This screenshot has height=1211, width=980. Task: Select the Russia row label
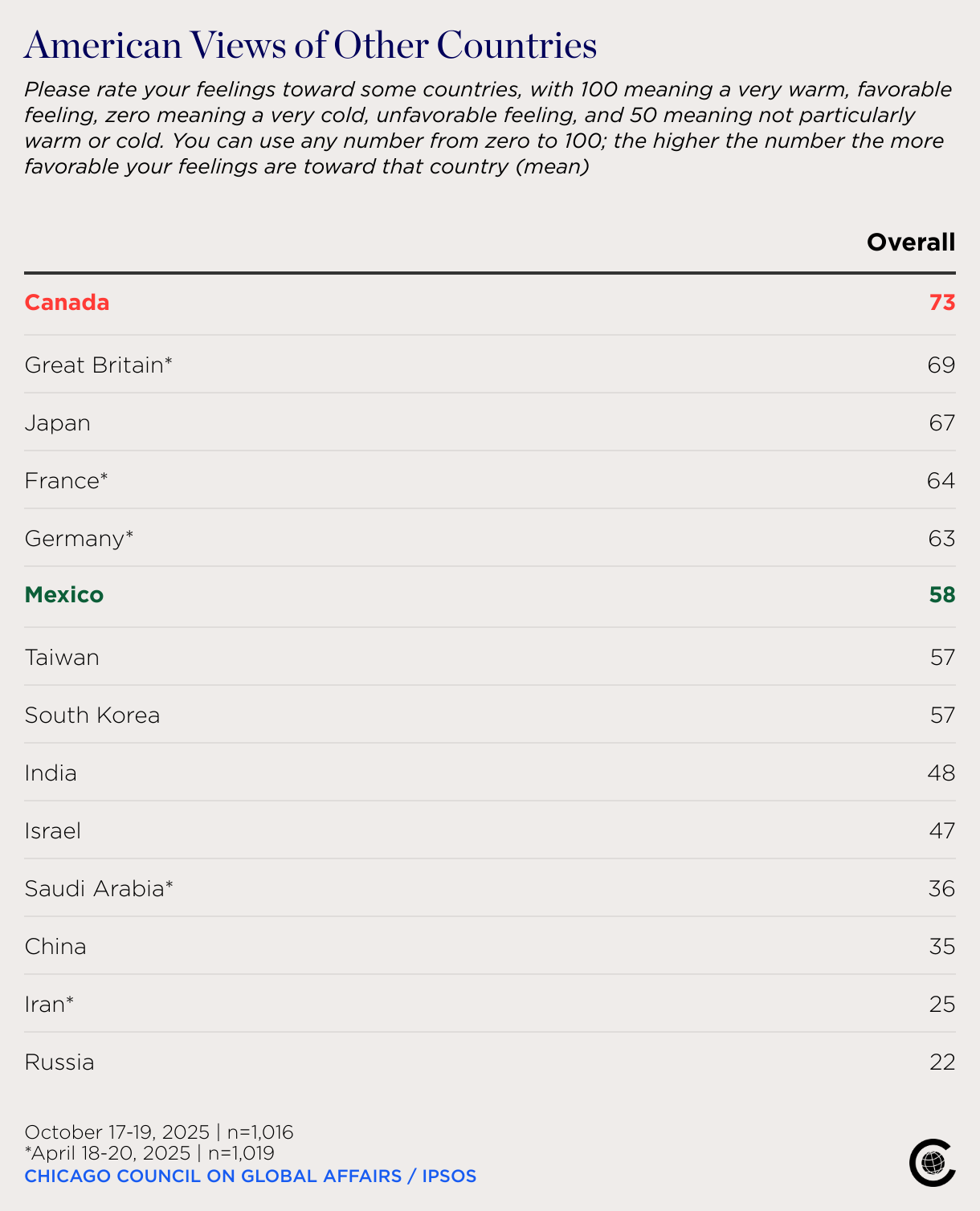click(x=59, y=1062)
